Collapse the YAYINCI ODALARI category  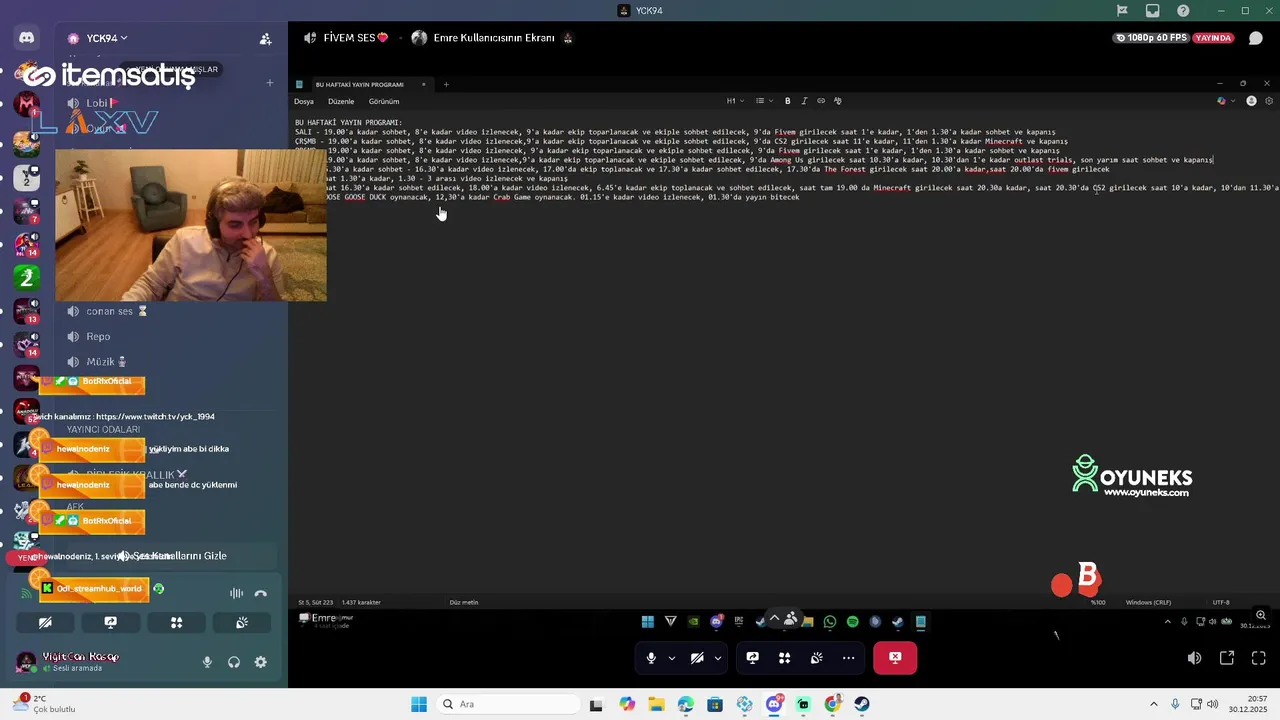tap(103, 429)
